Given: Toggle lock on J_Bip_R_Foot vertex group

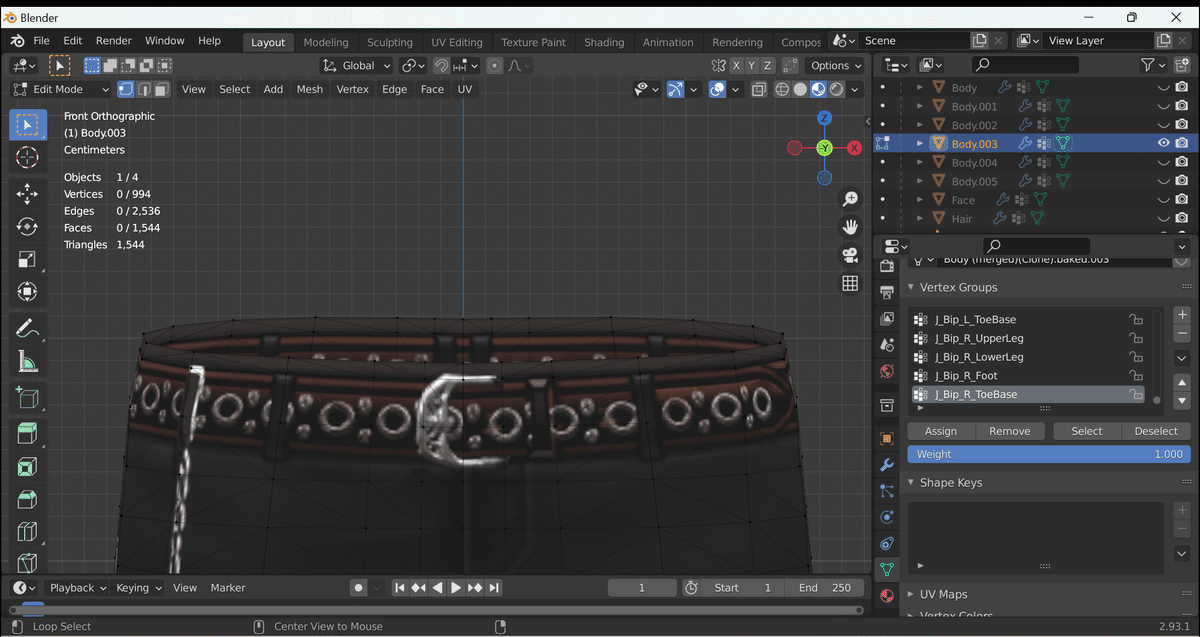Looking at the screenshot, I should tap(1136, 376).
